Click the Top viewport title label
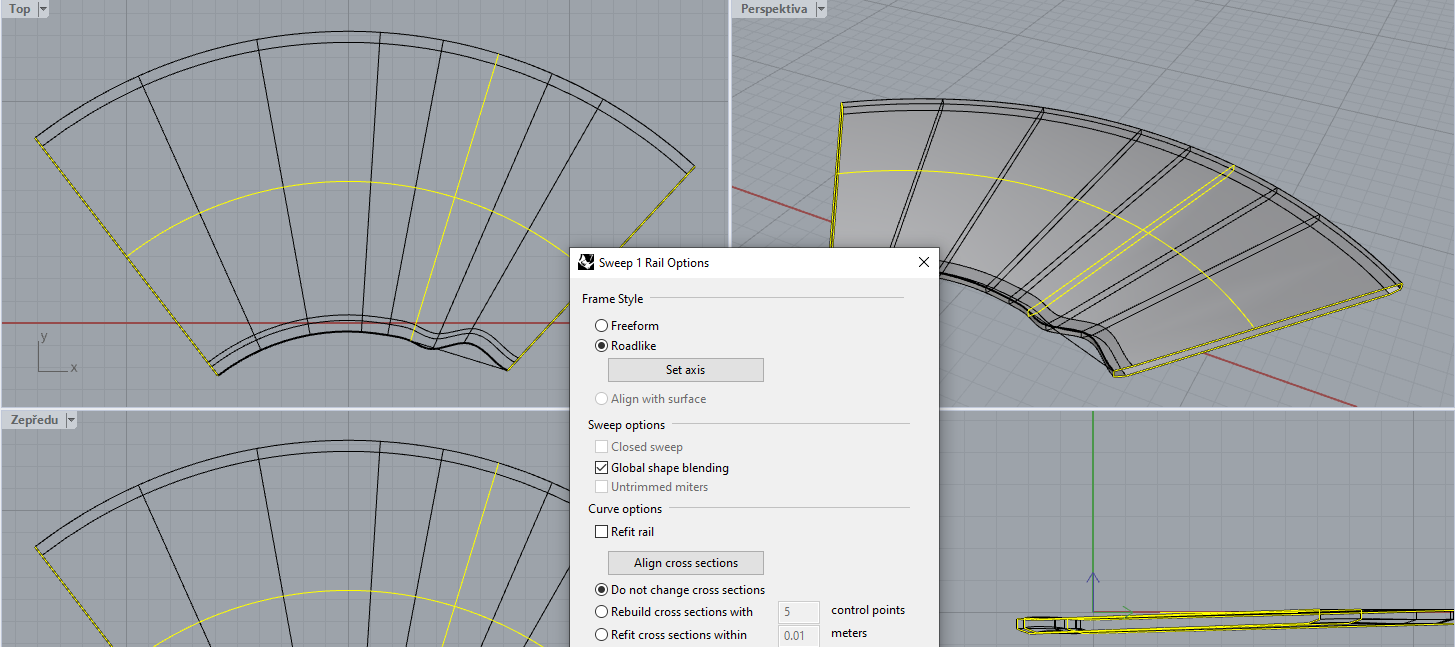Screen dimensions: 1455x647 [20, 9]
